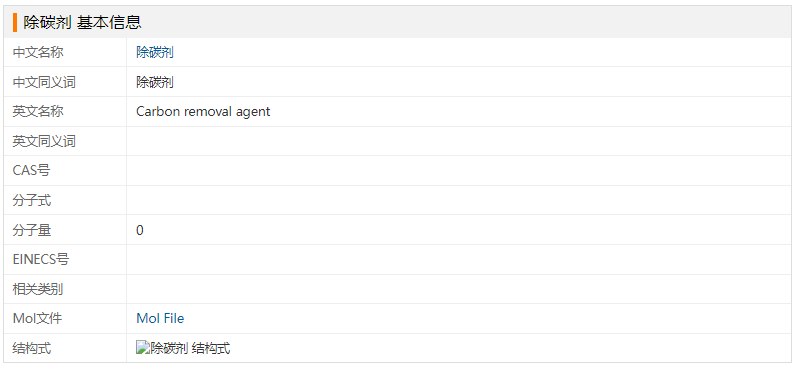Select the 分子式 row label
798x369 pixels.
tap(32, 200)
